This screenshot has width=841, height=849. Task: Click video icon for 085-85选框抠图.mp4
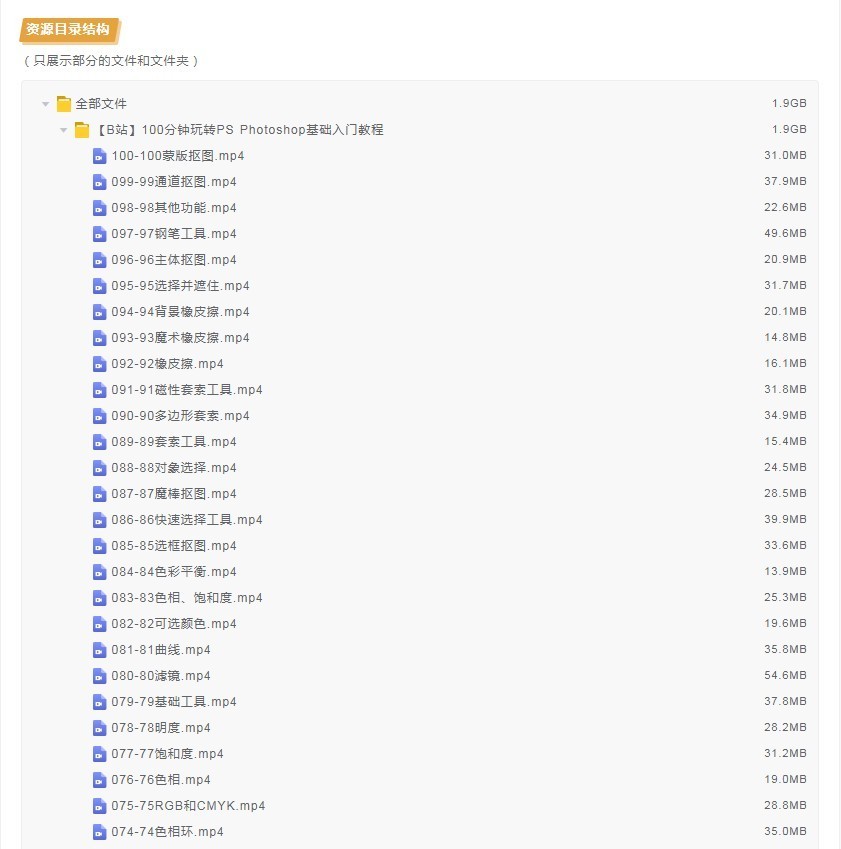click(100, 546)
